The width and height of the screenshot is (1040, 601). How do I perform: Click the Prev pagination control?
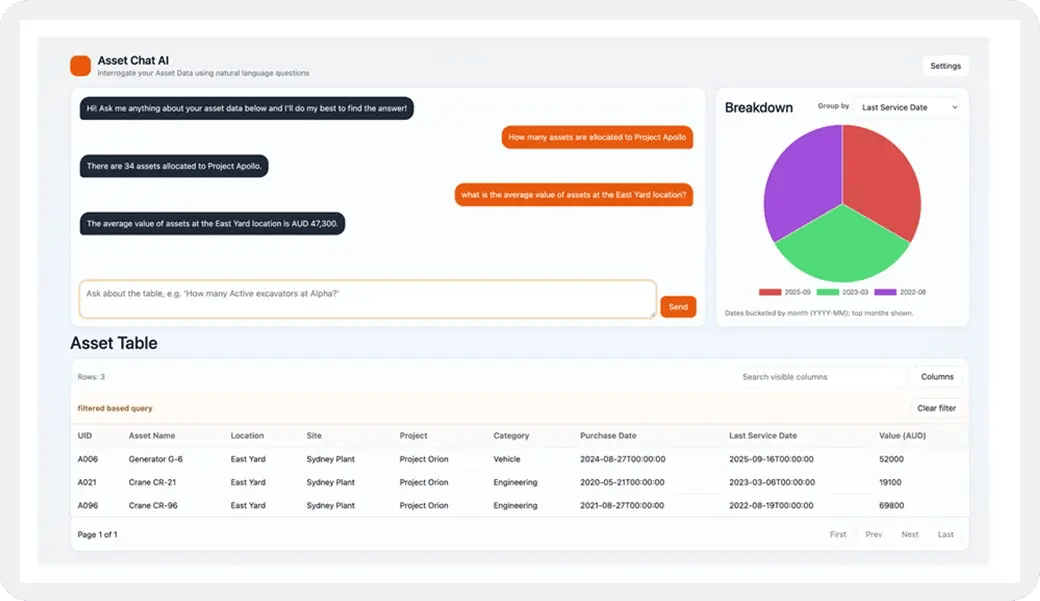874,534
